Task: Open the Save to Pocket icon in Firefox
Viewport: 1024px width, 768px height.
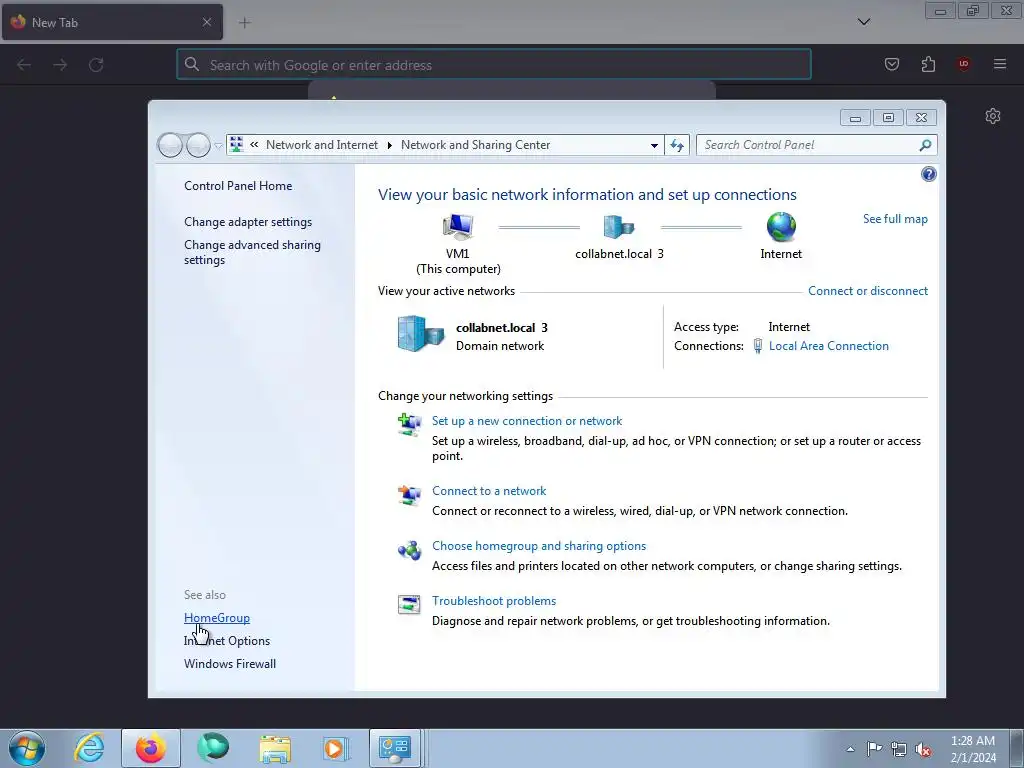Action: coord(892,64)
